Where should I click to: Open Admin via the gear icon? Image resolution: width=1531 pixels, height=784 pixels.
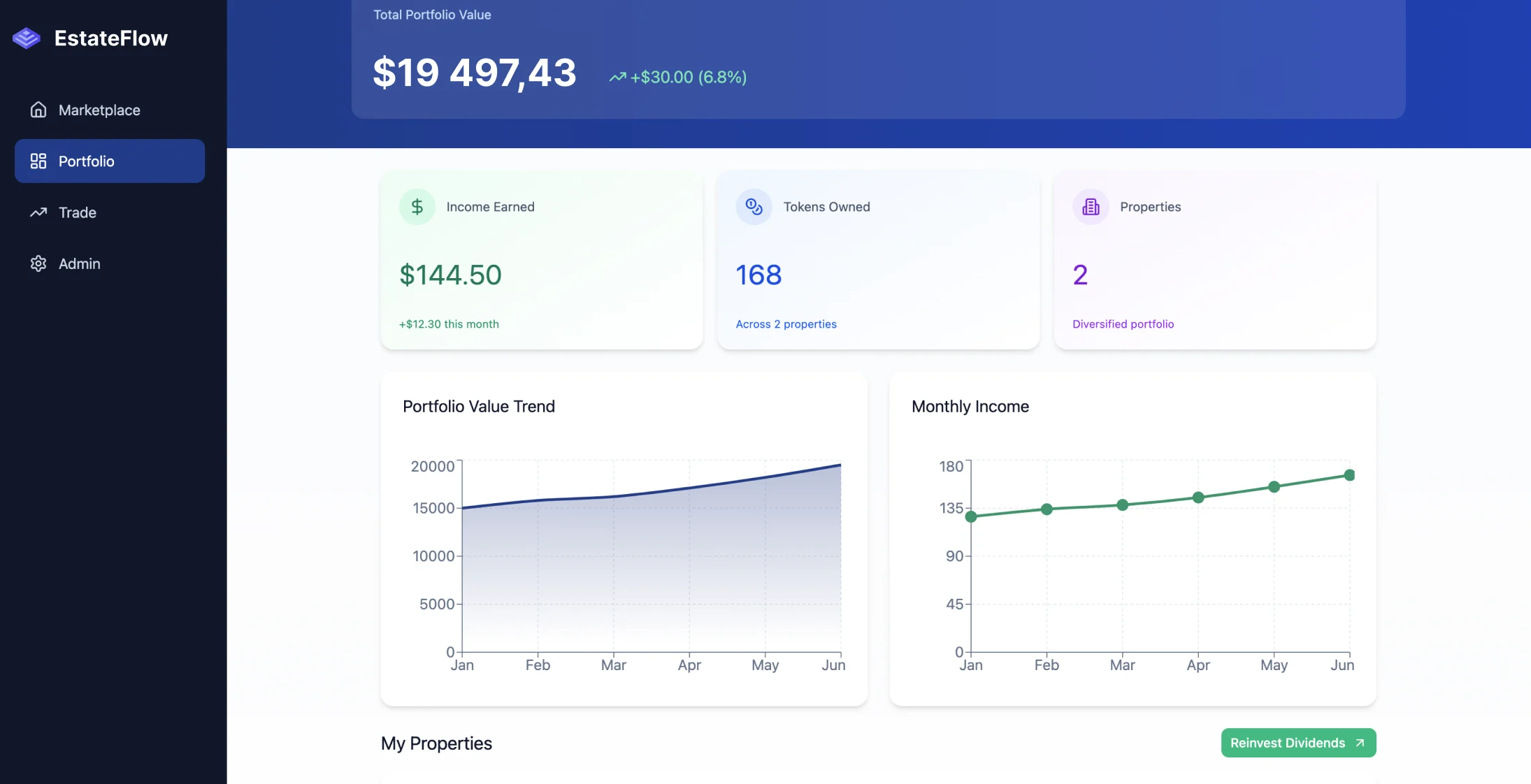click(38, 263)
